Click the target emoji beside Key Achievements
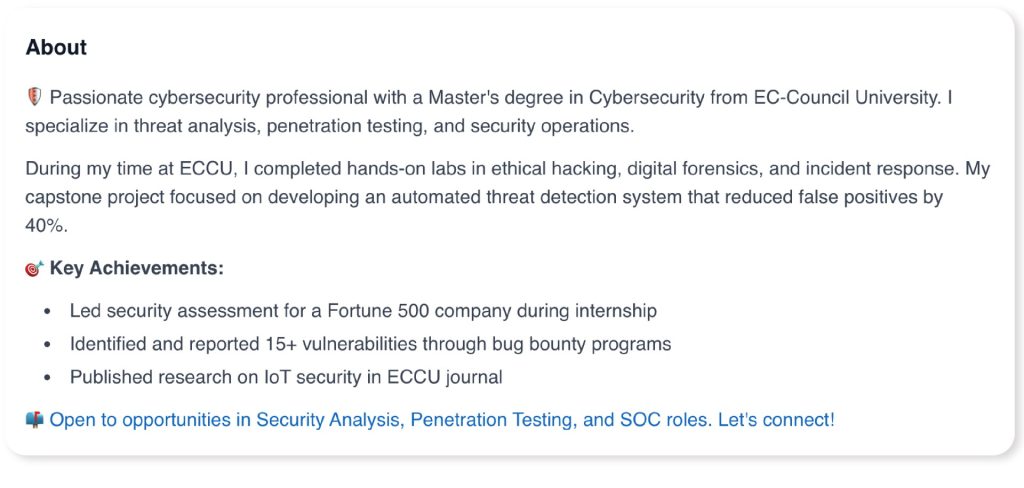This screenshot has height=488, width=1024. coord(35,269)
